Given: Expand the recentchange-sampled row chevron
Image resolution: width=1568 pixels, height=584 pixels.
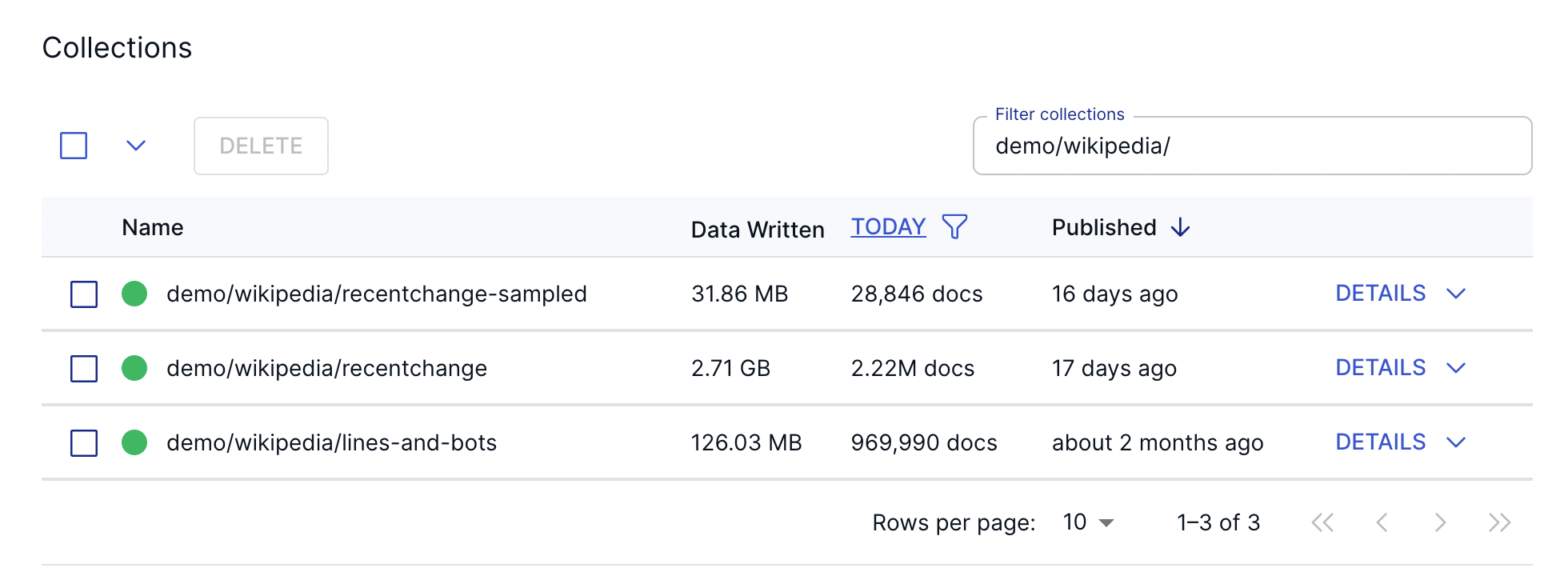Looking at the screenshot, I should tap(1456, 294).
